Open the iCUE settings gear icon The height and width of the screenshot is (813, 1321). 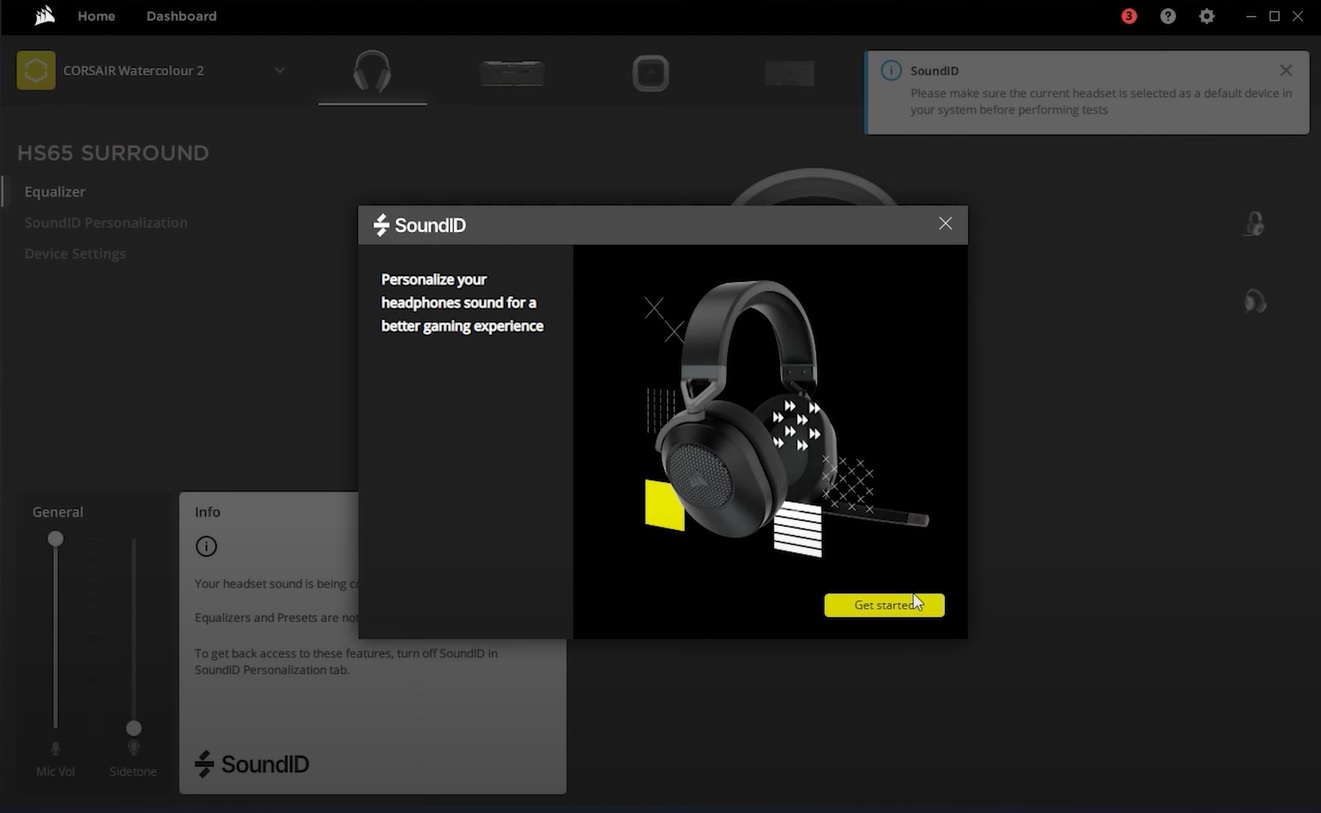1206,16
